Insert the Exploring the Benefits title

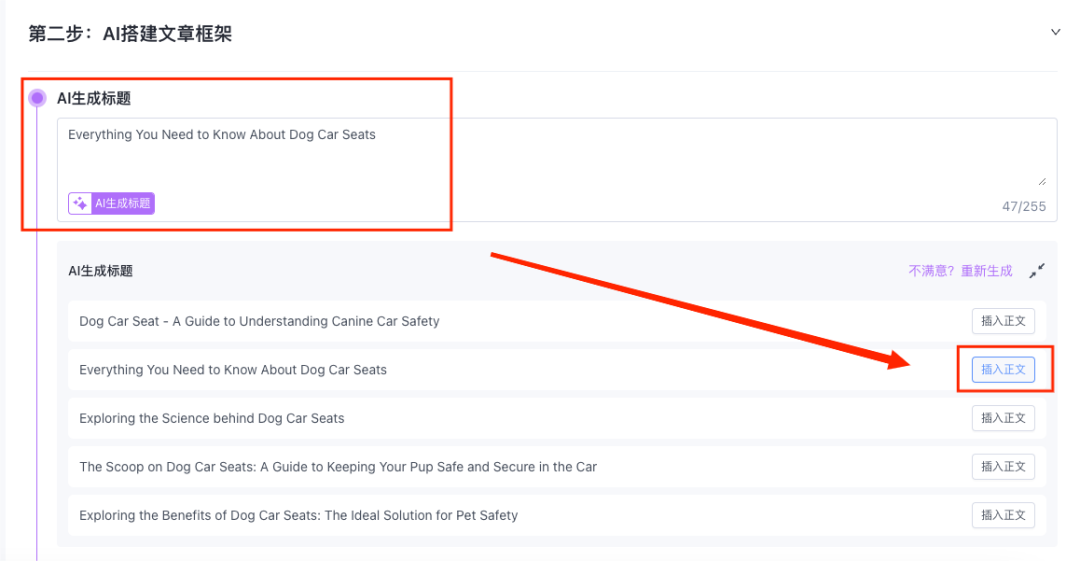(x=1003, y=515)
